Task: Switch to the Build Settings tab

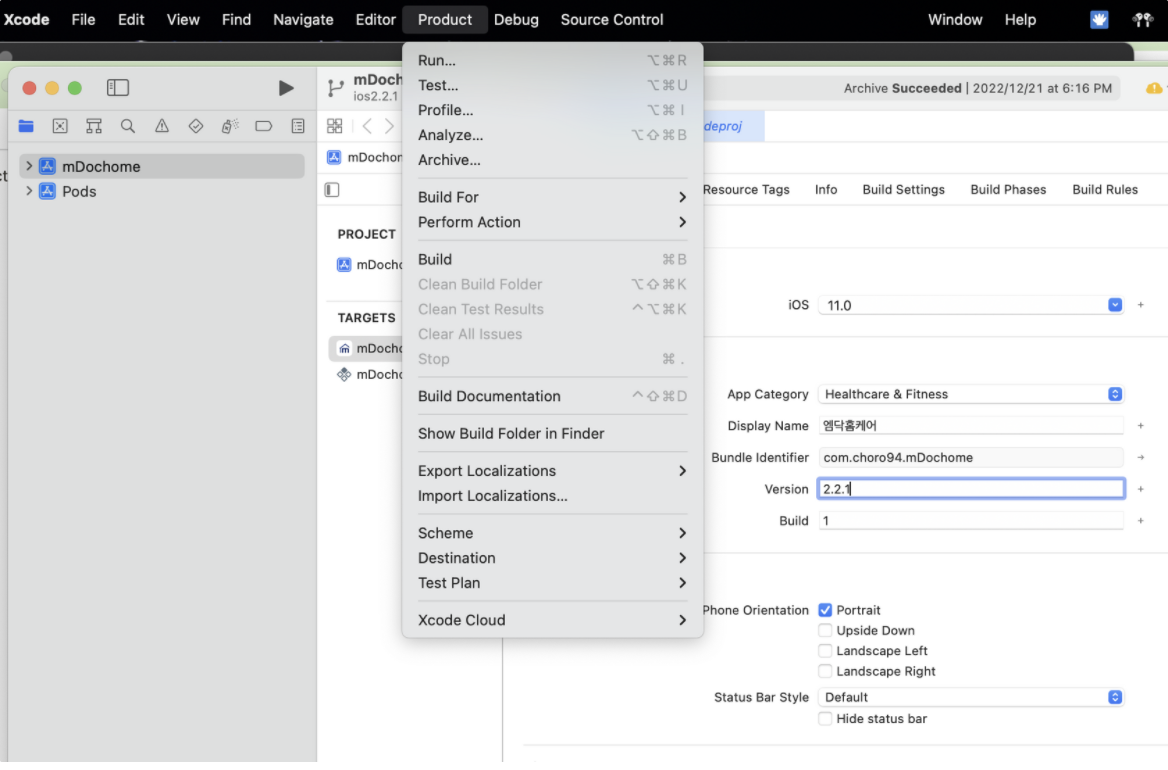Action: 903,189
